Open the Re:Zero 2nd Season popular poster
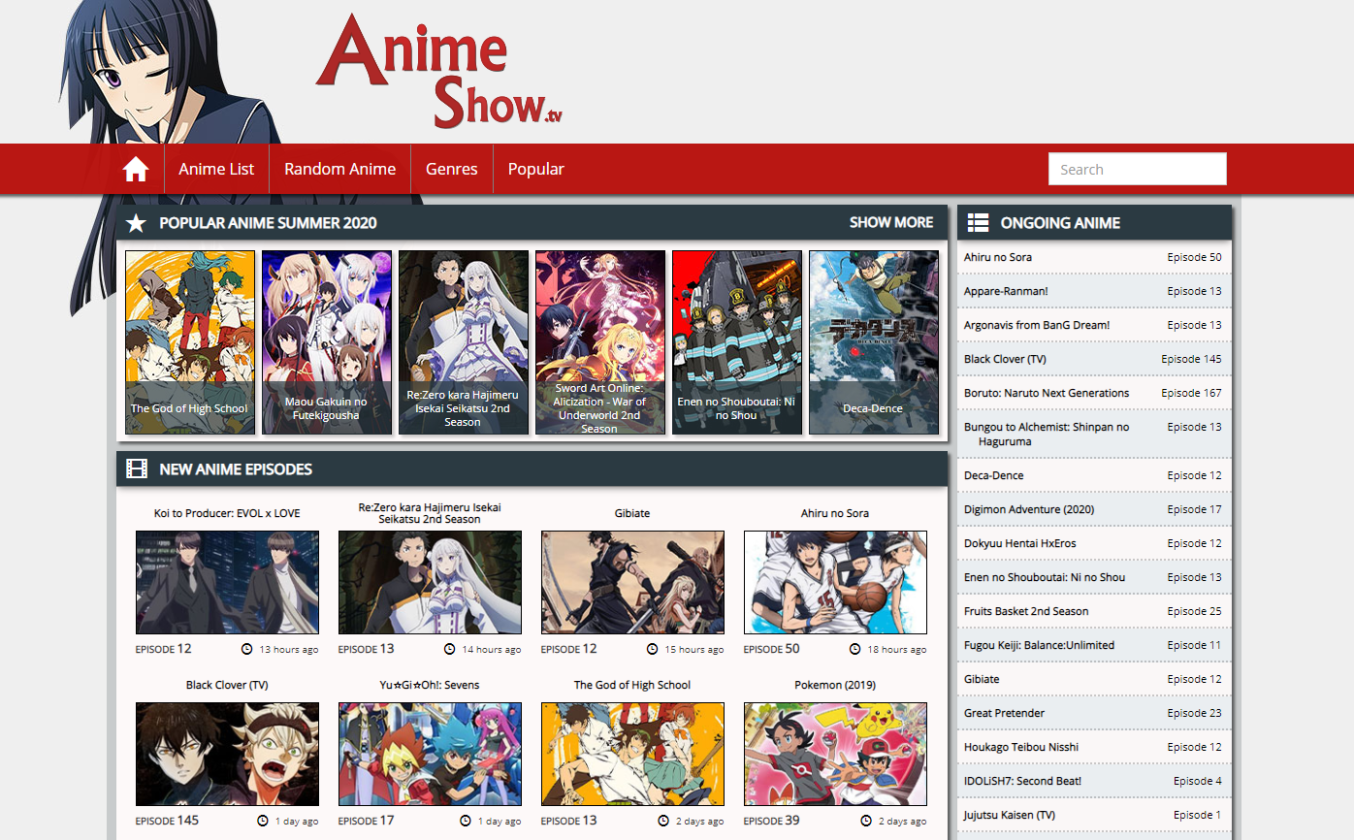1354x840 pixels. coord(463,342)
